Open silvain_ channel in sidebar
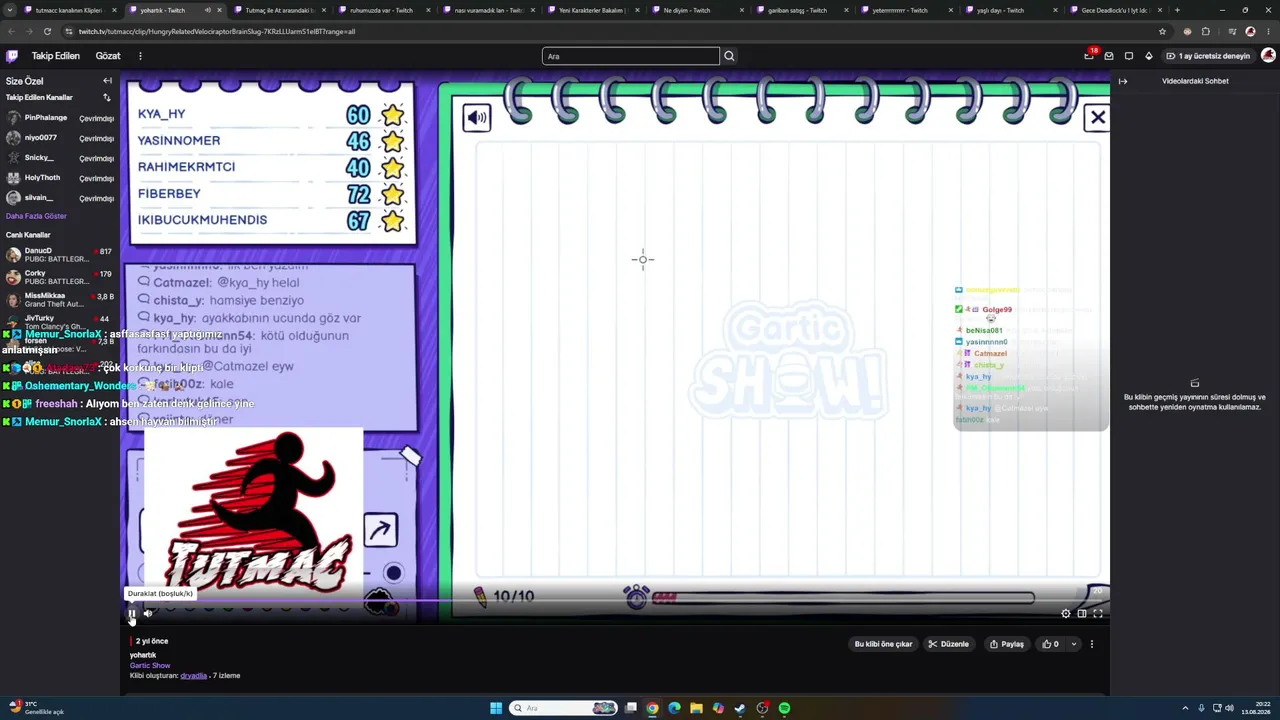This screenshot has height=720, width=1280. (x=60, y=198)
